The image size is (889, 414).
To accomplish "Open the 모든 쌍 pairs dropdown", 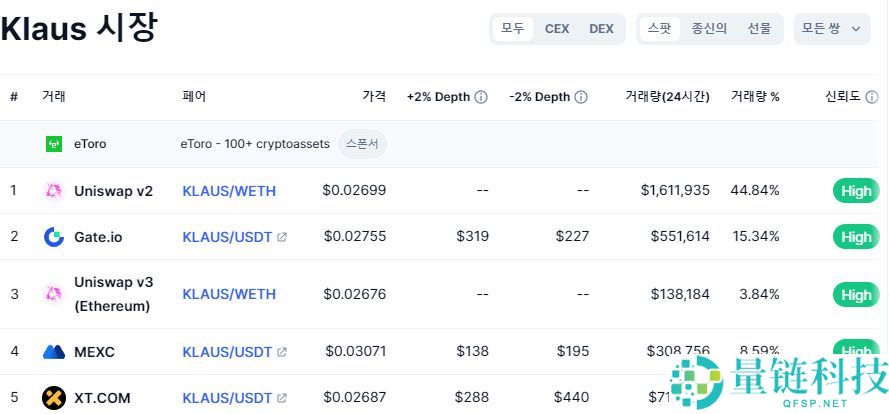I will click(x=831, y=29).
